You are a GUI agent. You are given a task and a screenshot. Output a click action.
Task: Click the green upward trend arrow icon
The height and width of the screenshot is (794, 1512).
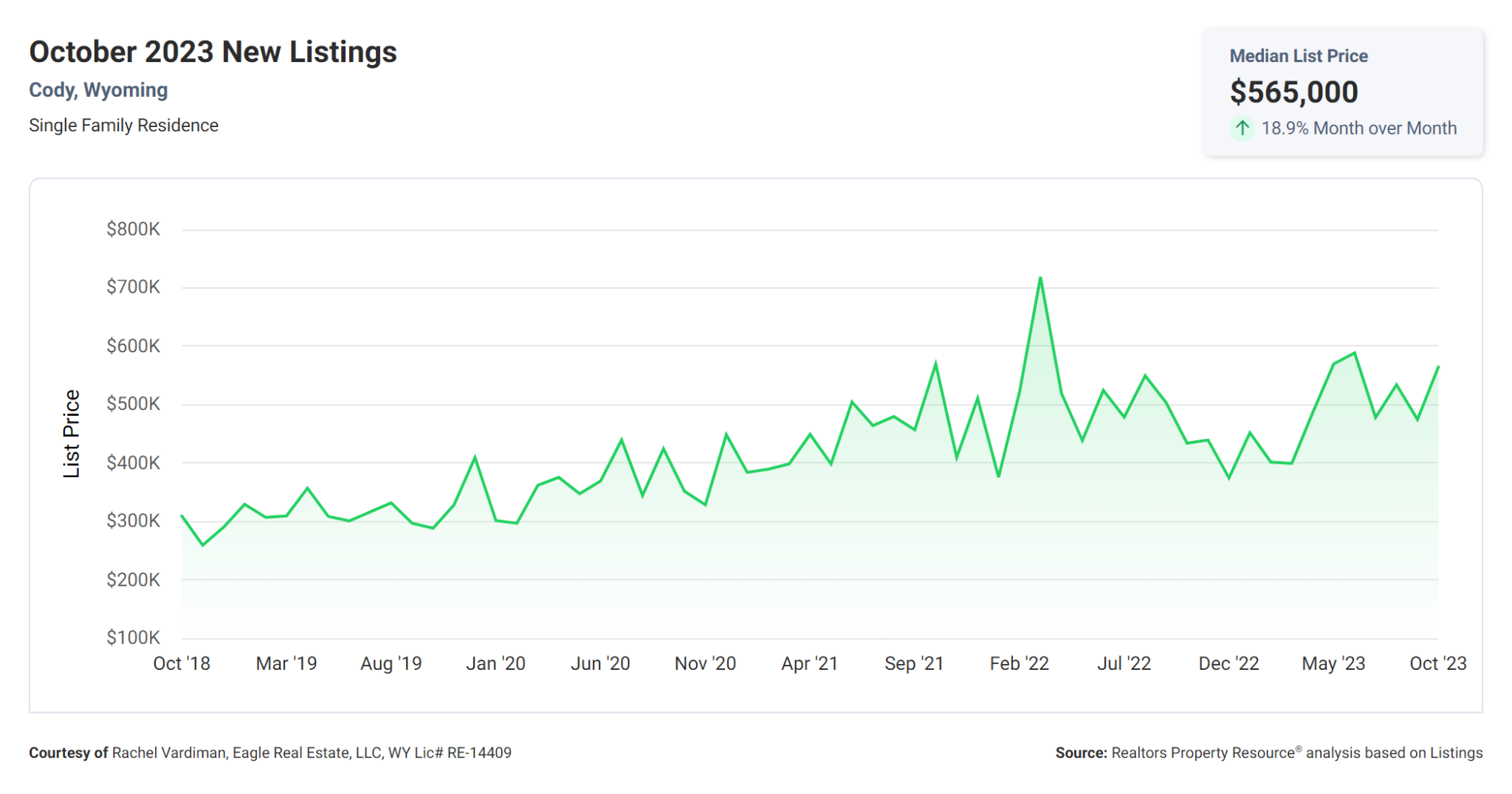[x=1243, y=128]
